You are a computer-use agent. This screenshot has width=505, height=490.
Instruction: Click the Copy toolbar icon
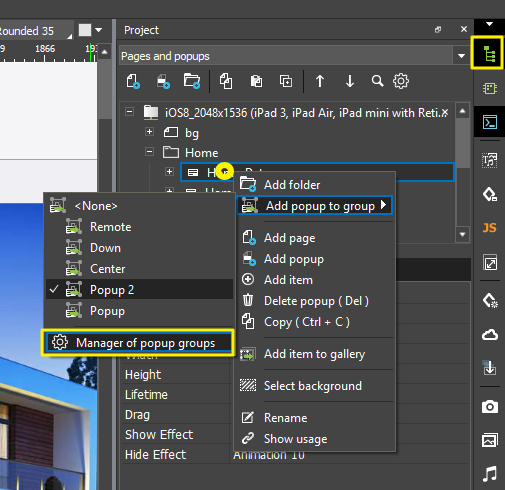click(x=226, y=81)
